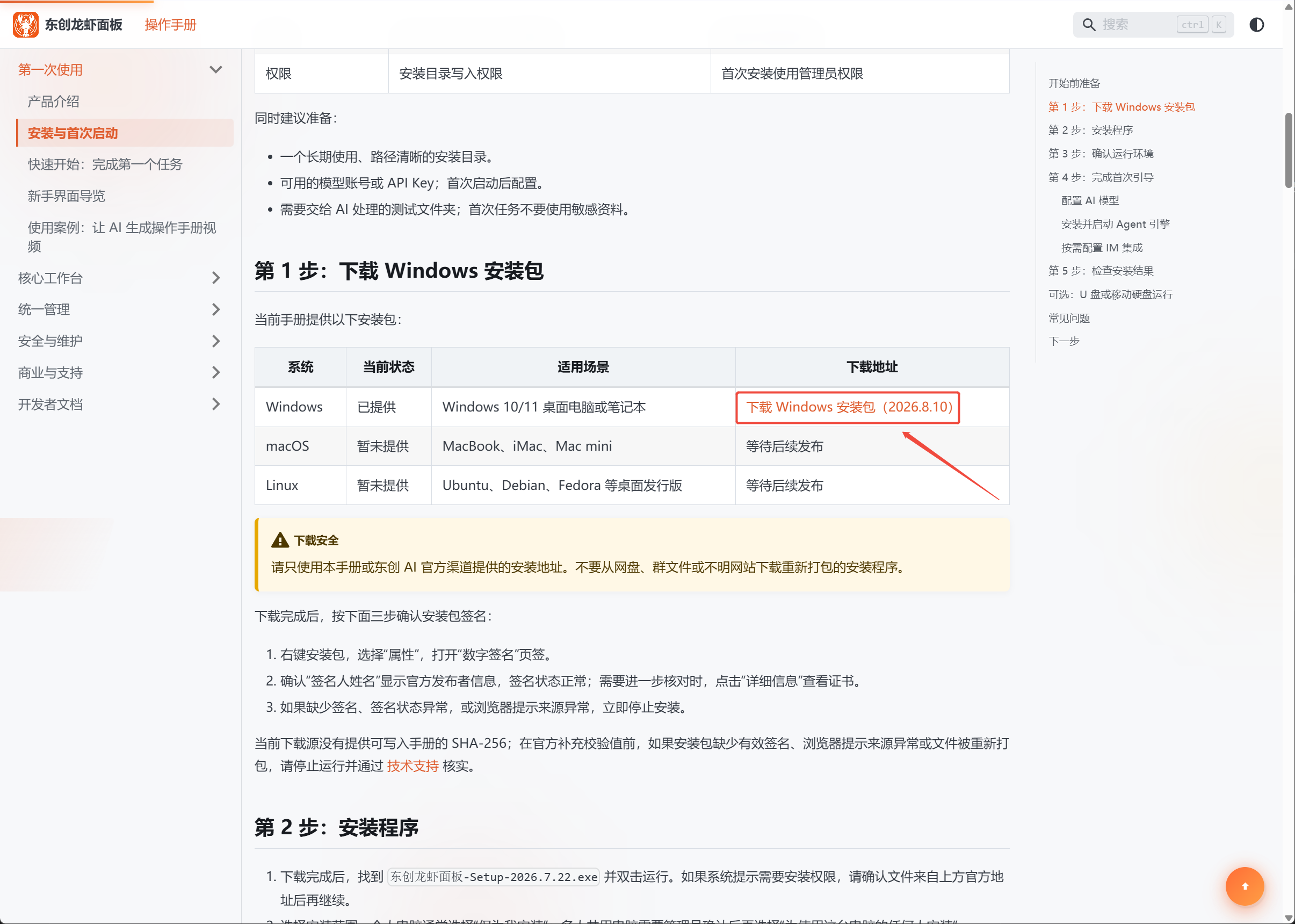Image resolution: width=1295 pixels, height=924 pixels.
Task: Click the 东创龙虾面板 lobster logo icon
Action: pos(26,25)
